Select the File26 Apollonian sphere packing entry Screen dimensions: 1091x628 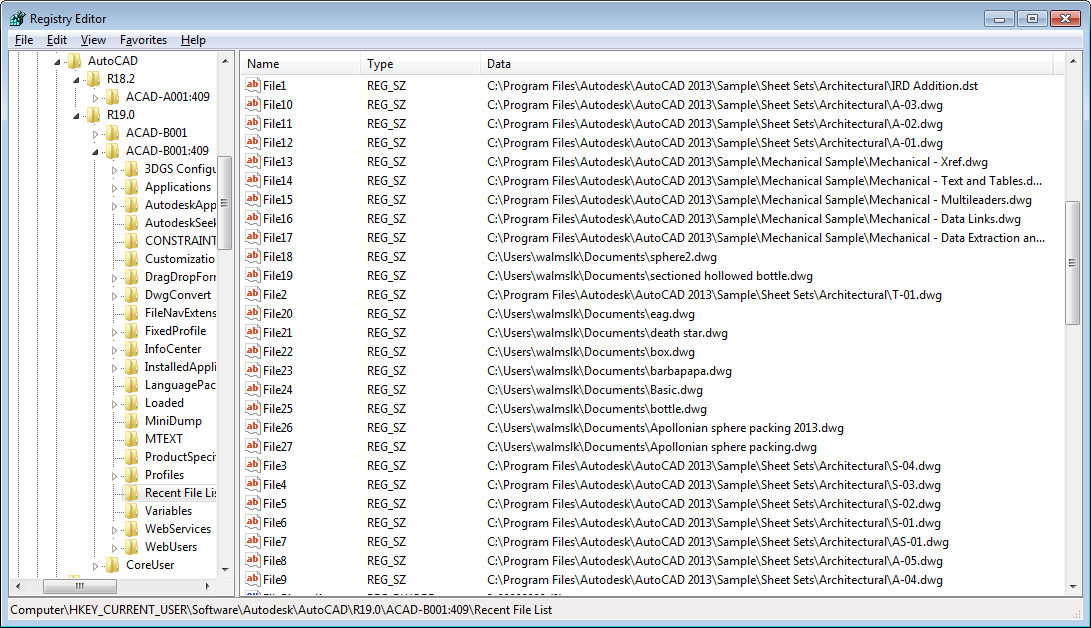click(665, 428)
